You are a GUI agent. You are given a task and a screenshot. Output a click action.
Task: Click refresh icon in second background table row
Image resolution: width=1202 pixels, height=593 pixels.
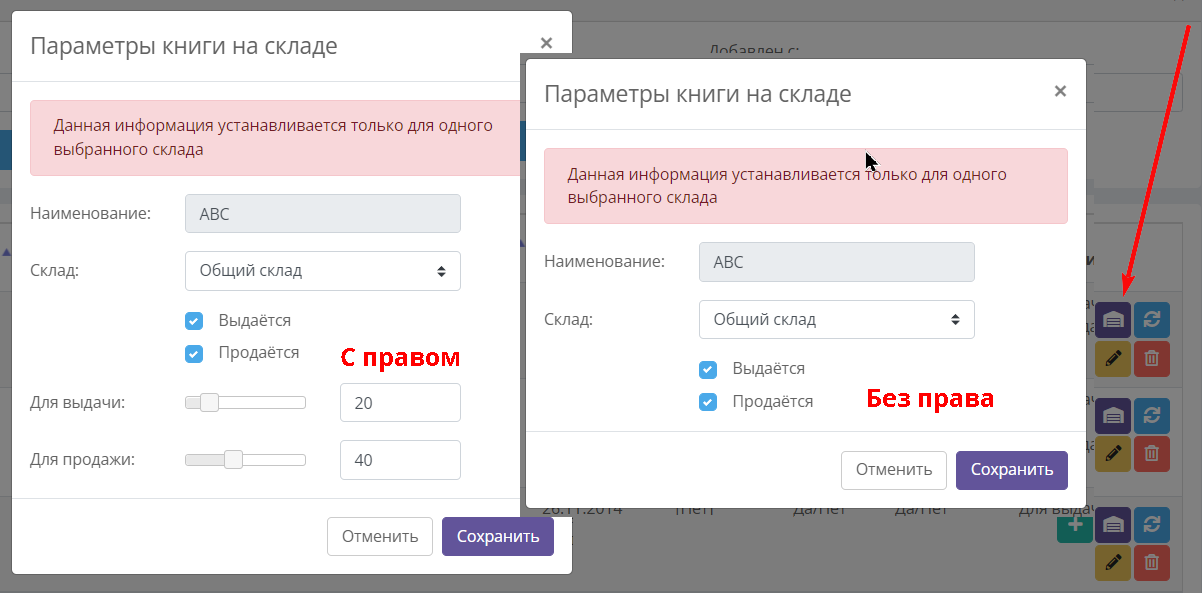point(1152,415)
